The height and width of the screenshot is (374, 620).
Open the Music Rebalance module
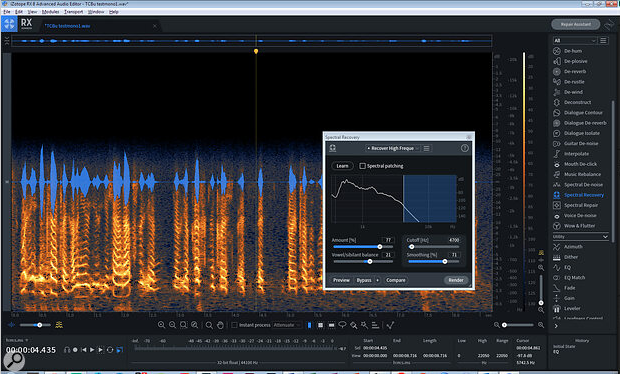pos(582,174)
